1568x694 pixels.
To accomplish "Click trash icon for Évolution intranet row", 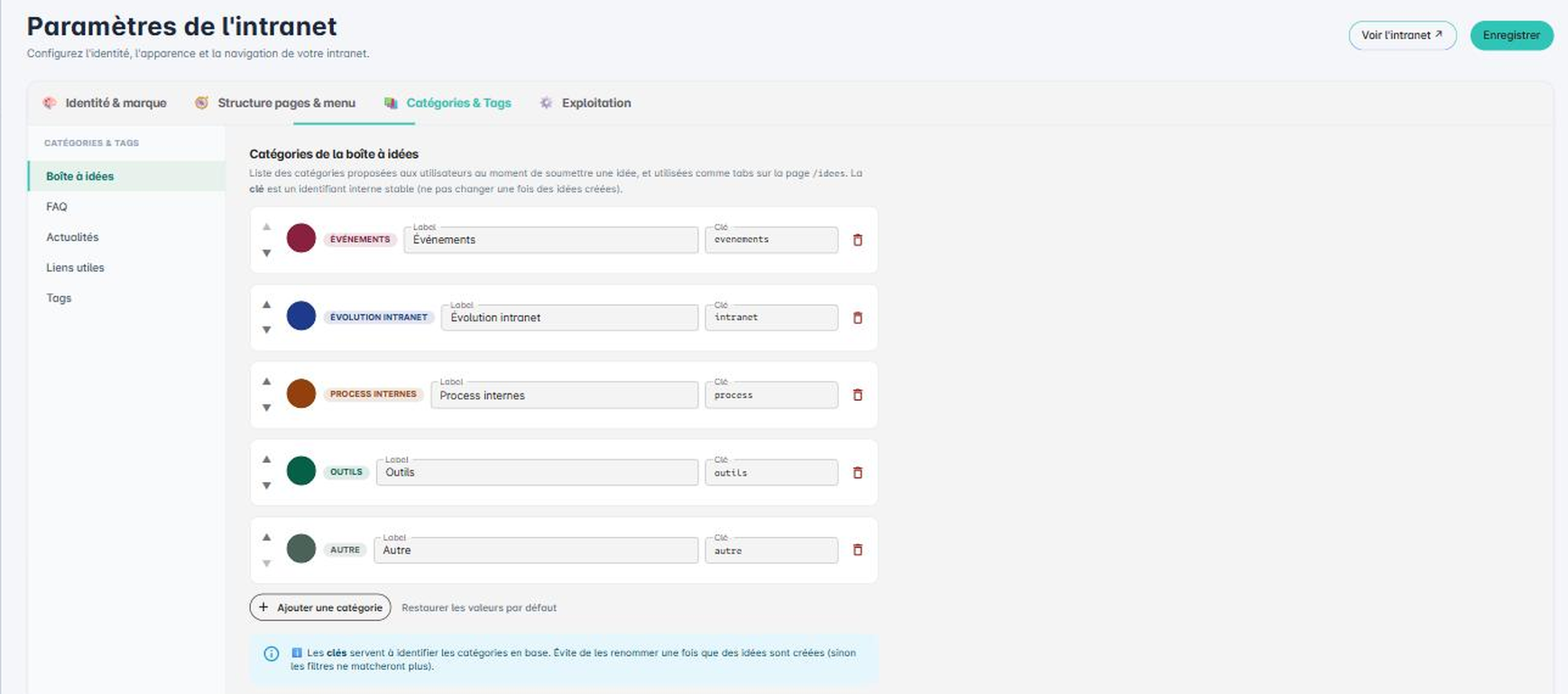I will 857,318.
